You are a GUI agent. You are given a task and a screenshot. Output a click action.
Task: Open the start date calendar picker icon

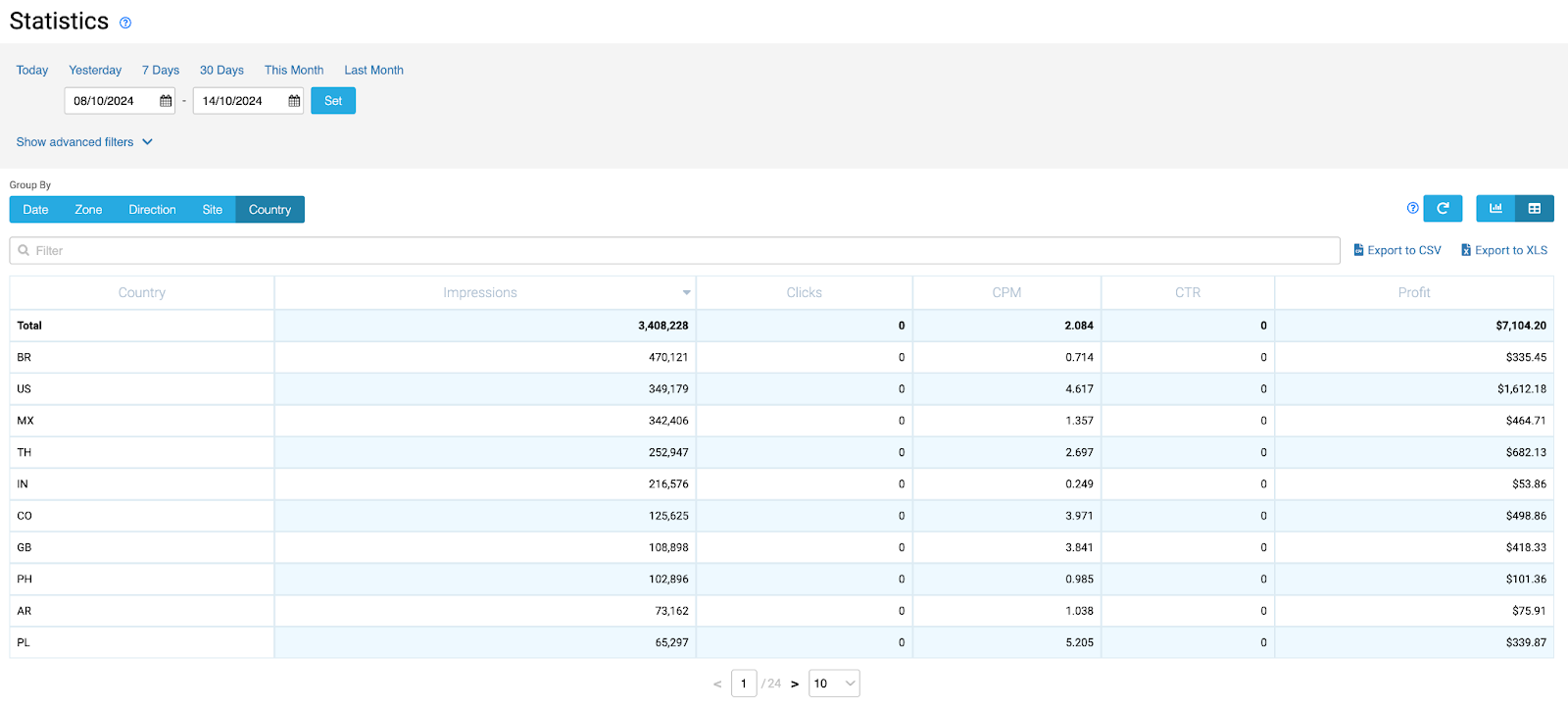[x=166, y=101]
